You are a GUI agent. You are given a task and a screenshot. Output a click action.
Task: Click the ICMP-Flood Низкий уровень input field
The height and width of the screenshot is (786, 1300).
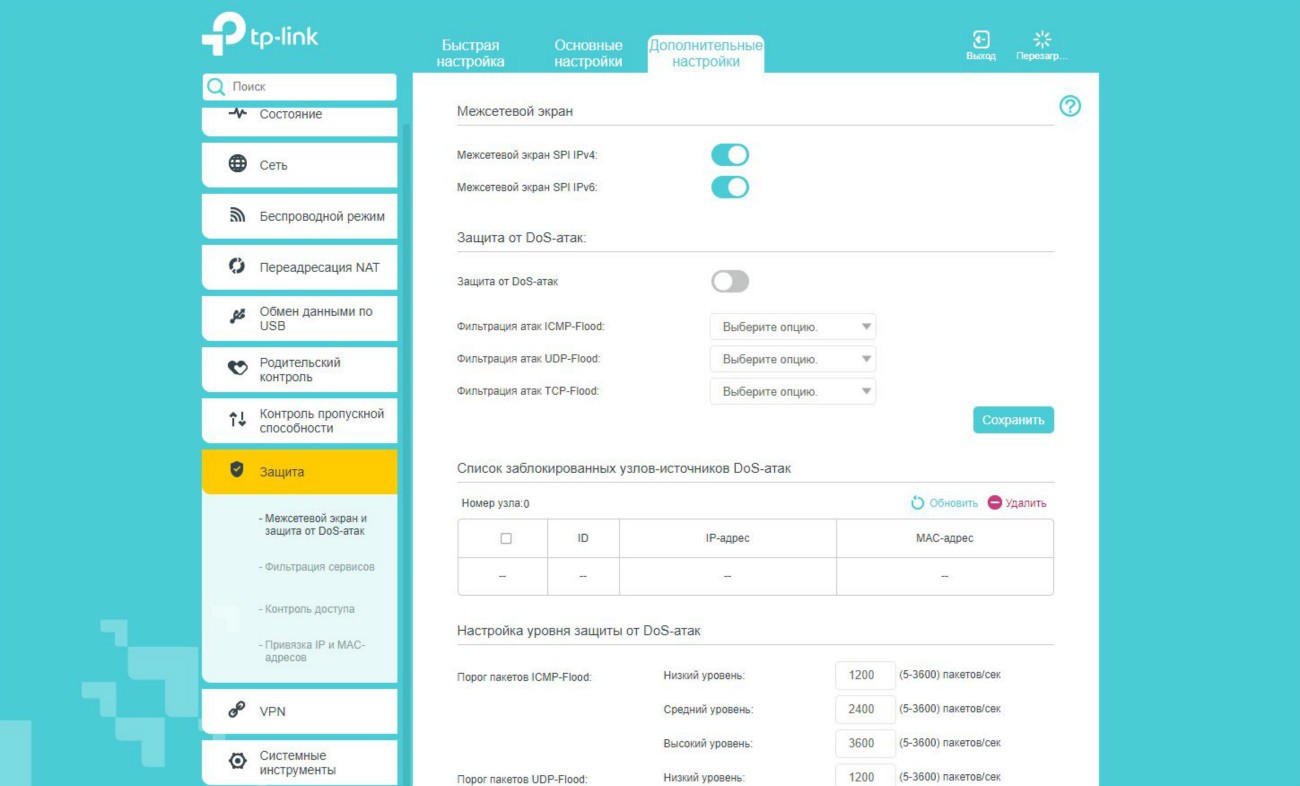tap(860, 675)
